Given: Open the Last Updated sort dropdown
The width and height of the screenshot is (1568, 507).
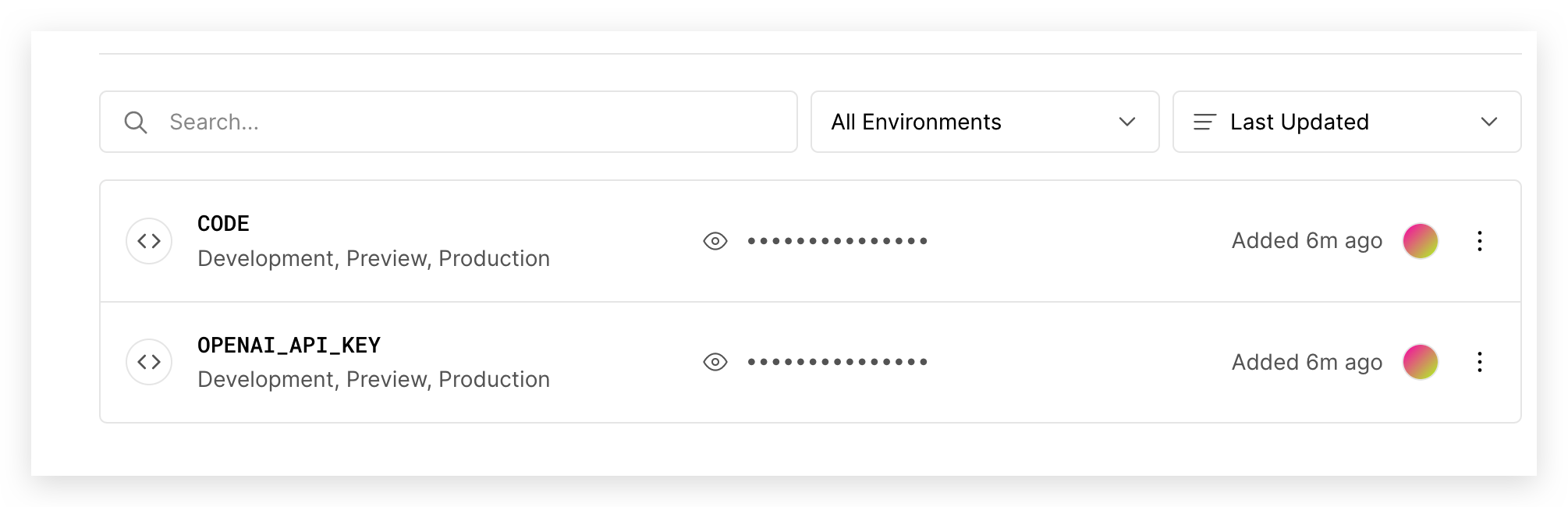Looking at the screenshot, I should click(1346, 122).
